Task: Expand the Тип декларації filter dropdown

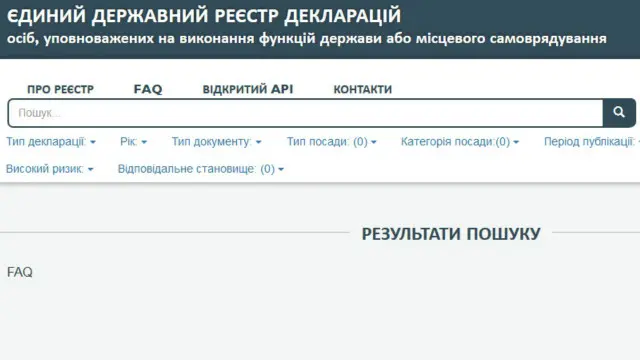Action: coord(51,142)
